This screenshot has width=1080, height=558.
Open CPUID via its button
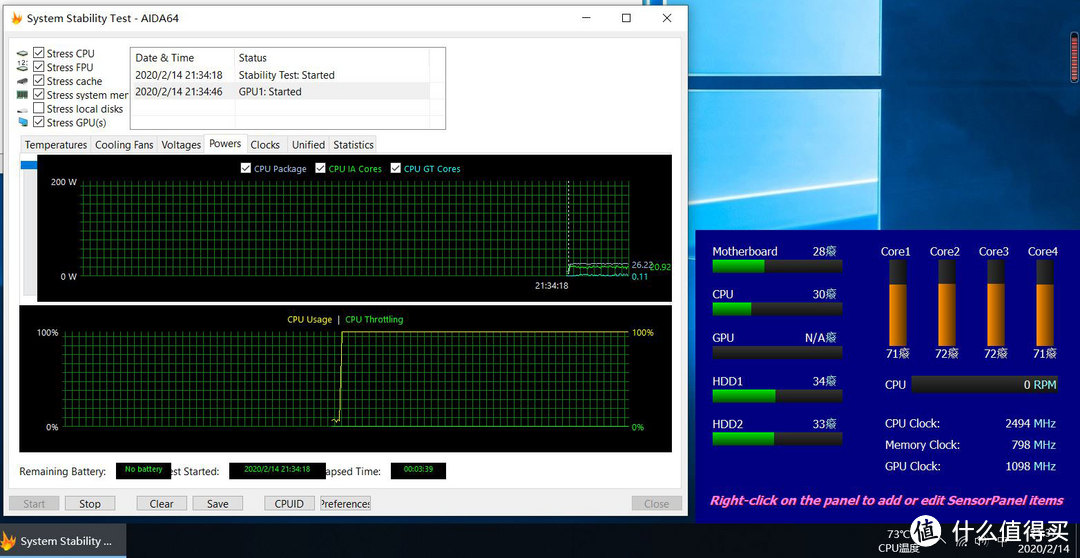tap(289, 504)
